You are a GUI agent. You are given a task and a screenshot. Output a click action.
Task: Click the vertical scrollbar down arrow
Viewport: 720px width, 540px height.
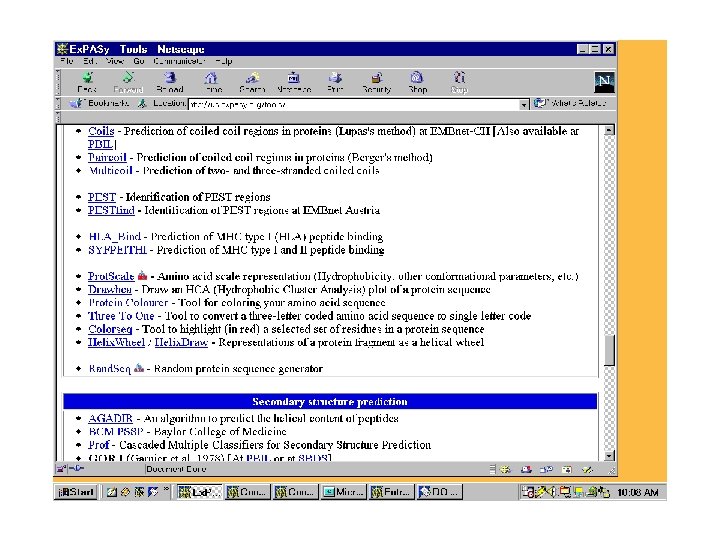[609, 456]
